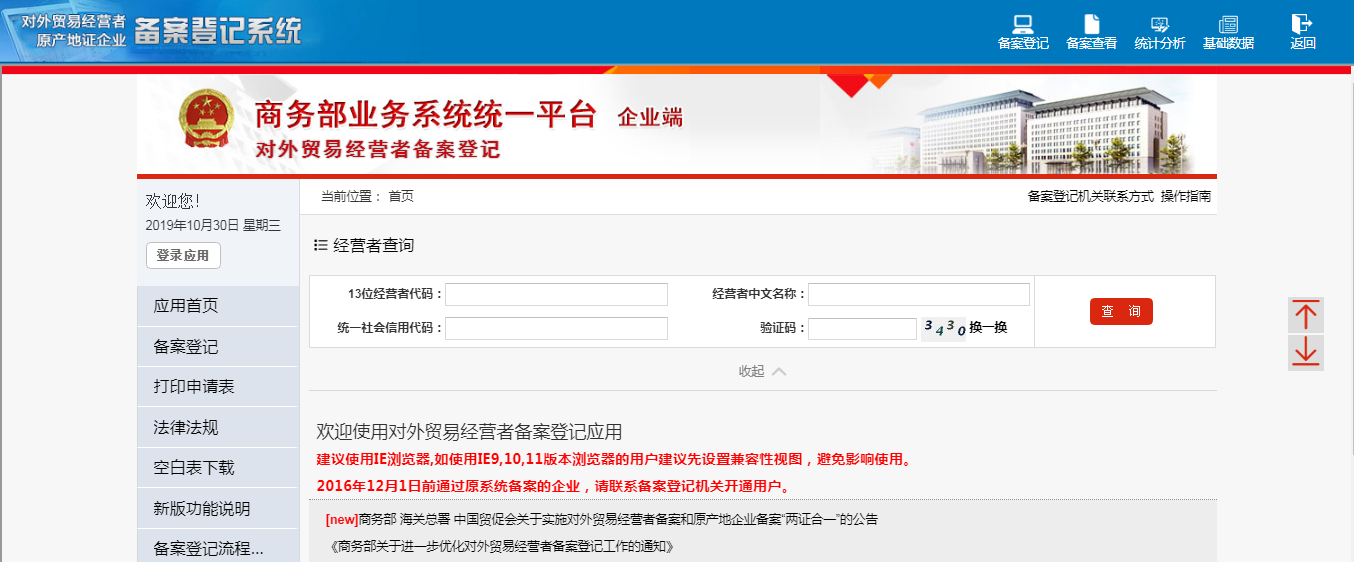Refresh captcha using 换一换 link
This screenshot has height=562, width=1354.
(x=988, y=328)
